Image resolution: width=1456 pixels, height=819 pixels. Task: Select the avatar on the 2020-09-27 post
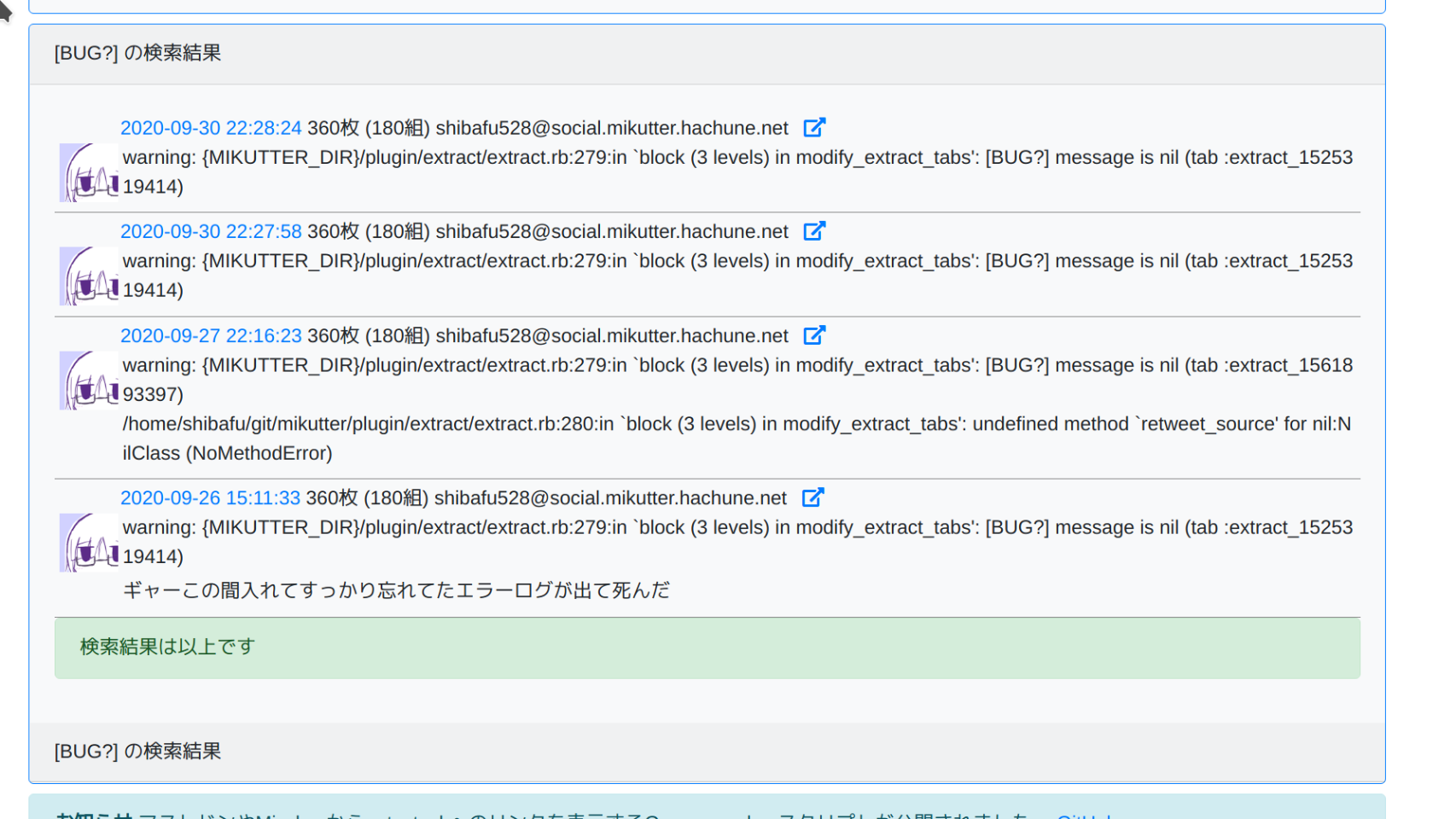click(x=89, y=380)
